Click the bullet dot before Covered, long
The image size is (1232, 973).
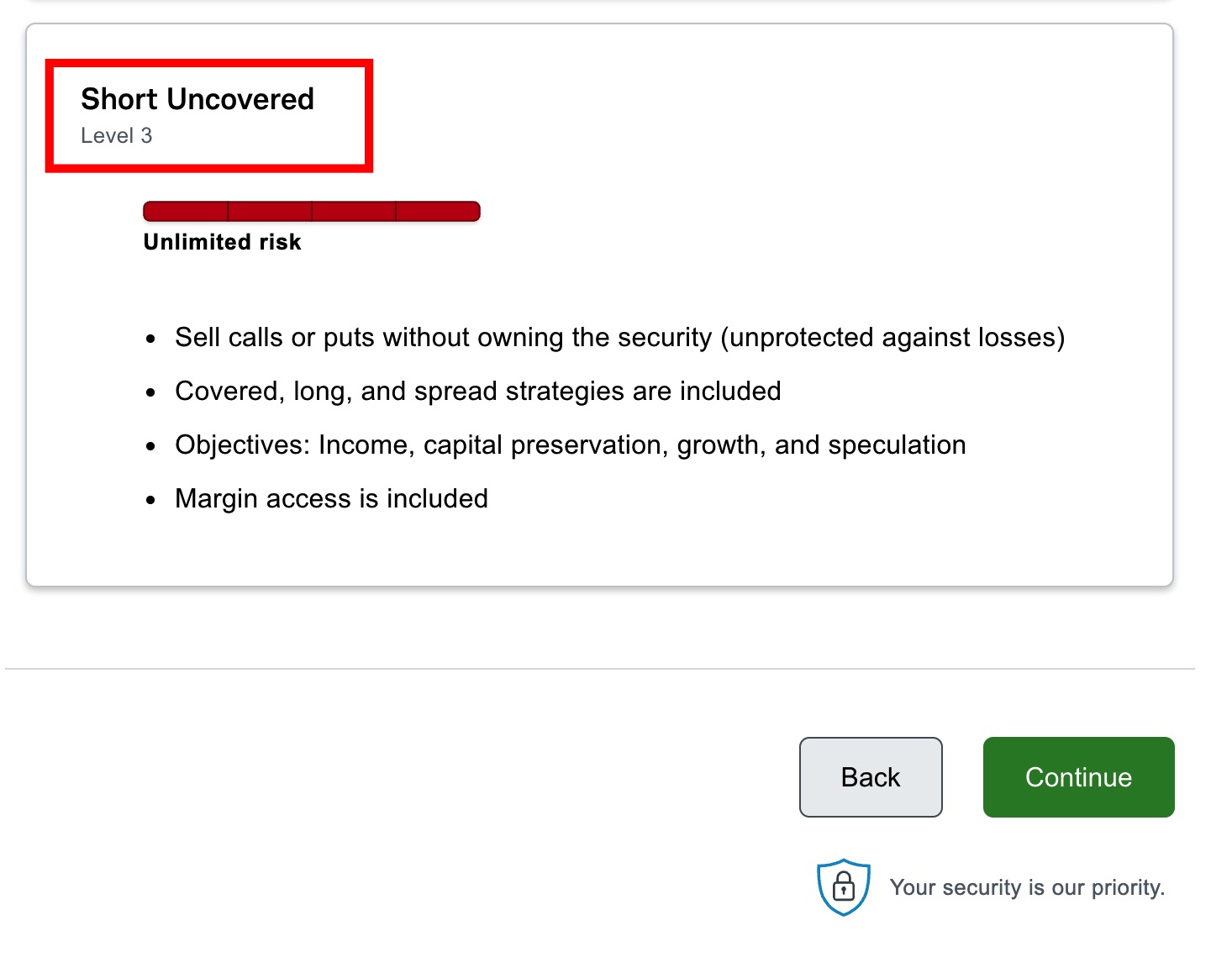(150, 393)
